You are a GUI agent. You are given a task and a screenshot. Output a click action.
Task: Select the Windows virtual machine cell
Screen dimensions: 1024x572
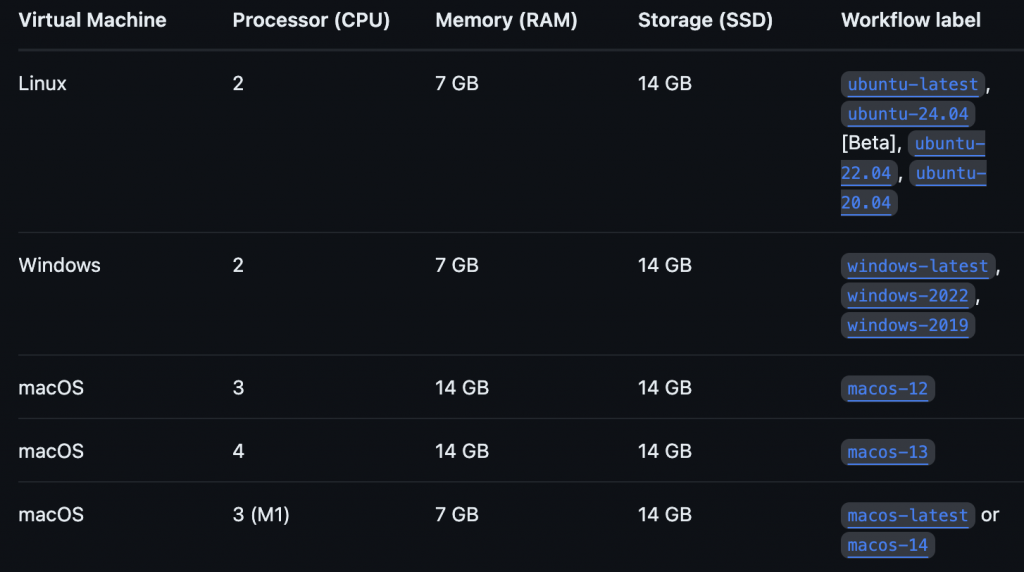(x=60, y=266)
